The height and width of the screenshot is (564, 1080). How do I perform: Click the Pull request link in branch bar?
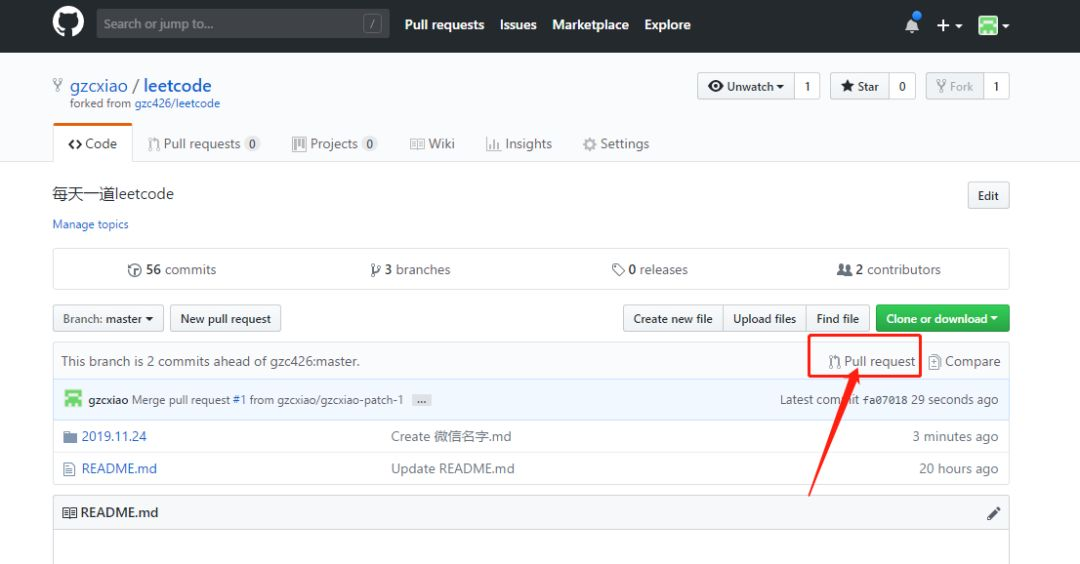[872, 362]
